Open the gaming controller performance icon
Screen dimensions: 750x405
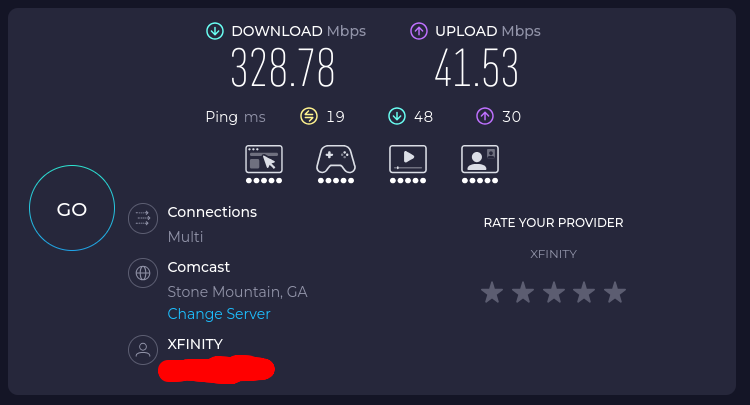(x=336, y=164)
